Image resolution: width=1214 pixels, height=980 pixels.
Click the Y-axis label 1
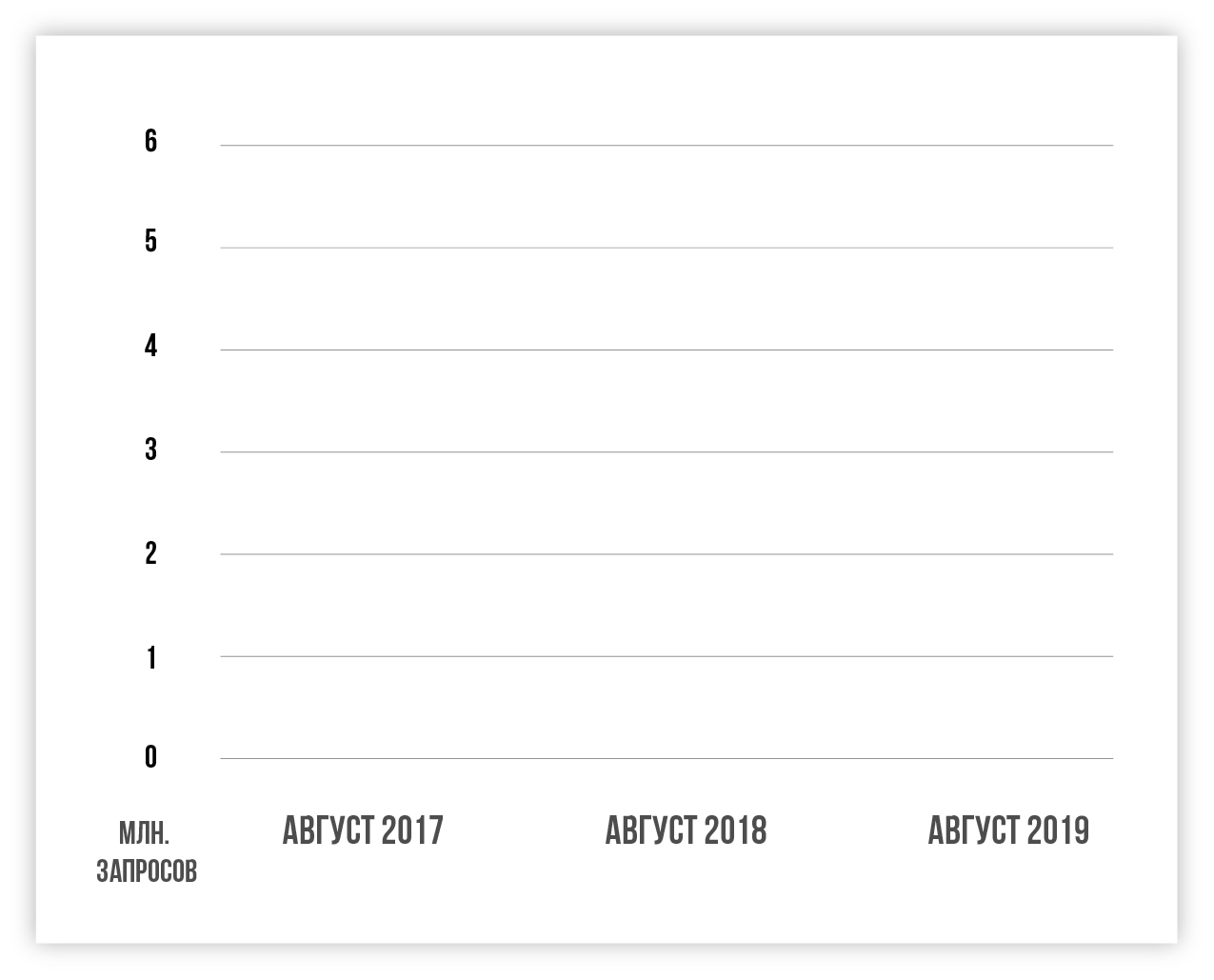tap(150, 657)
